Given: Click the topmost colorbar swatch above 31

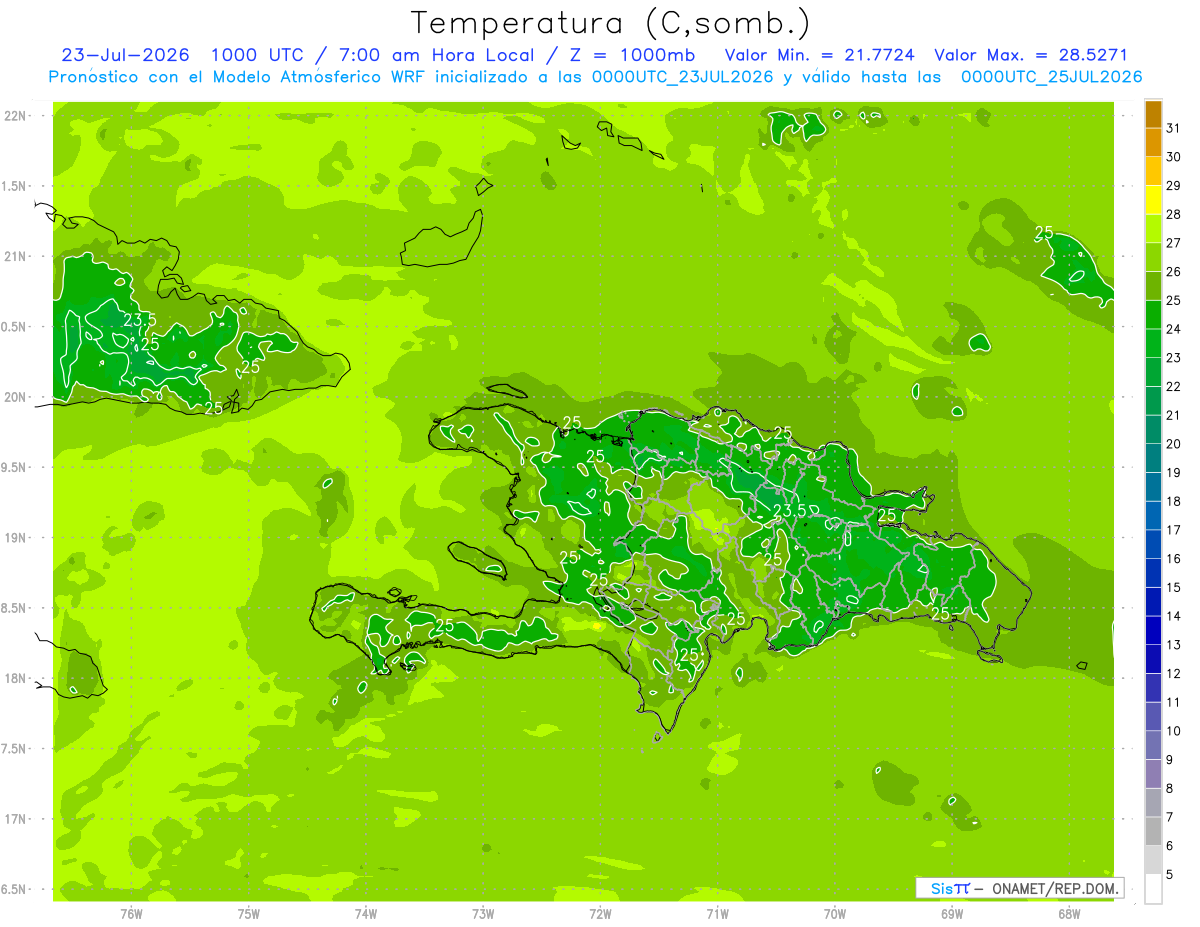Looking at the screenshot, I should click(1153, 114).
